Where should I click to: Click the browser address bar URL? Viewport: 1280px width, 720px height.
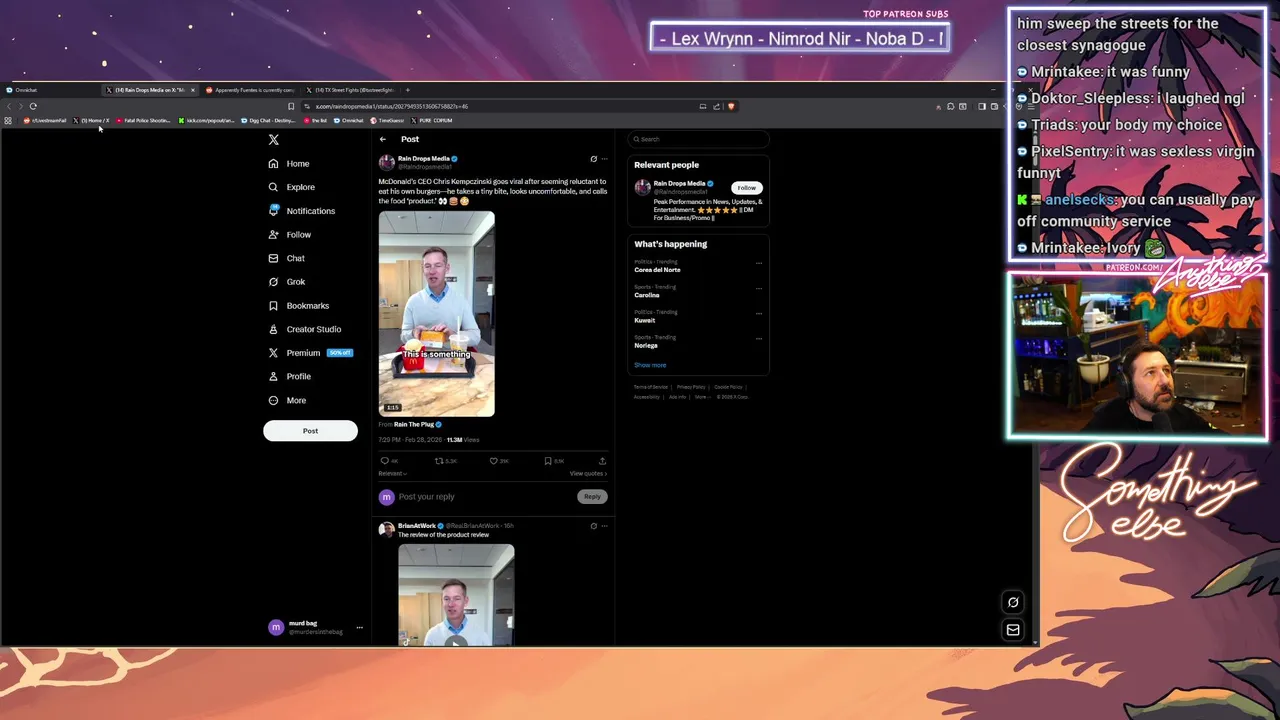392,106
